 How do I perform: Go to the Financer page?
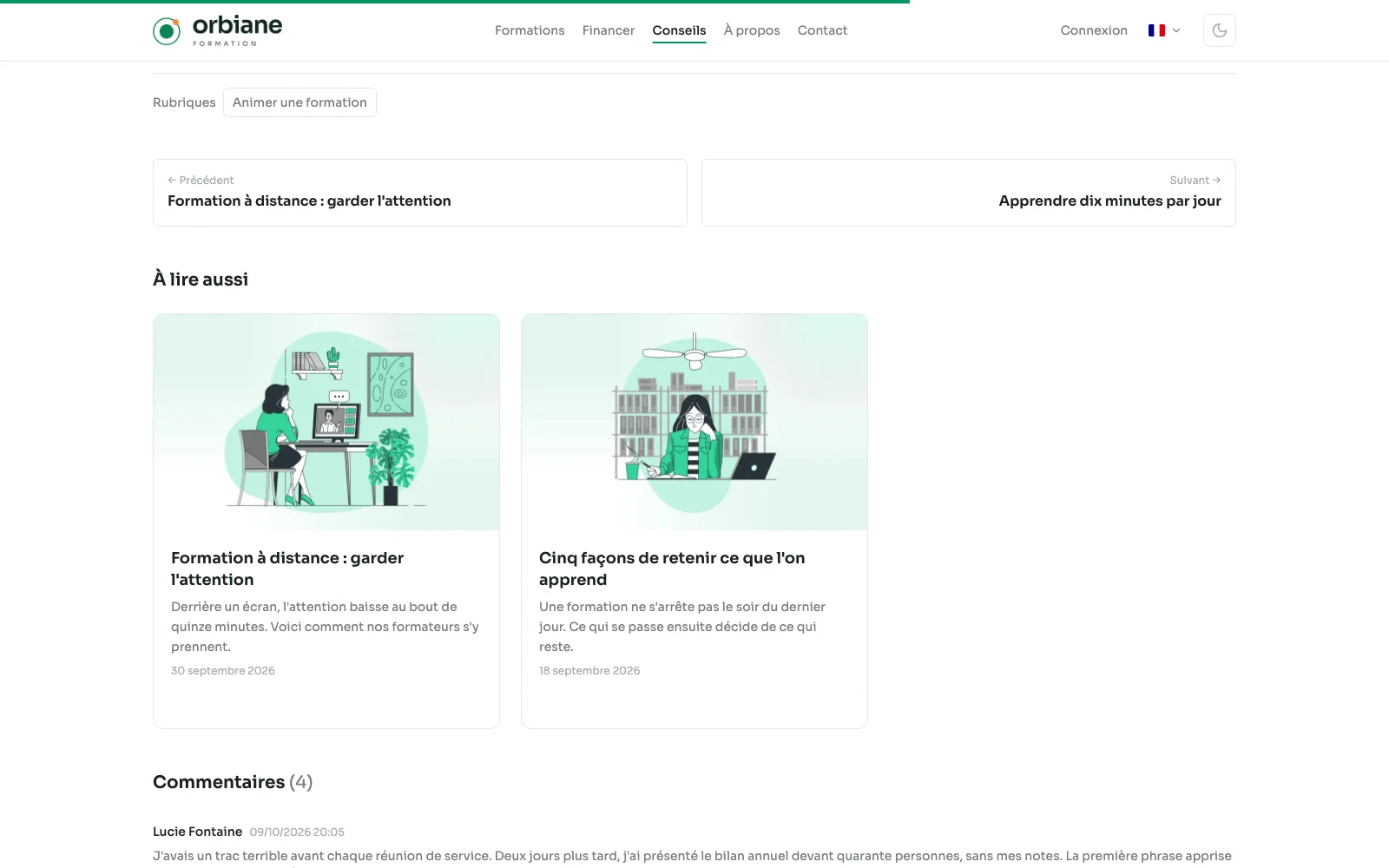pyautogui.click(x=609, y=30)
